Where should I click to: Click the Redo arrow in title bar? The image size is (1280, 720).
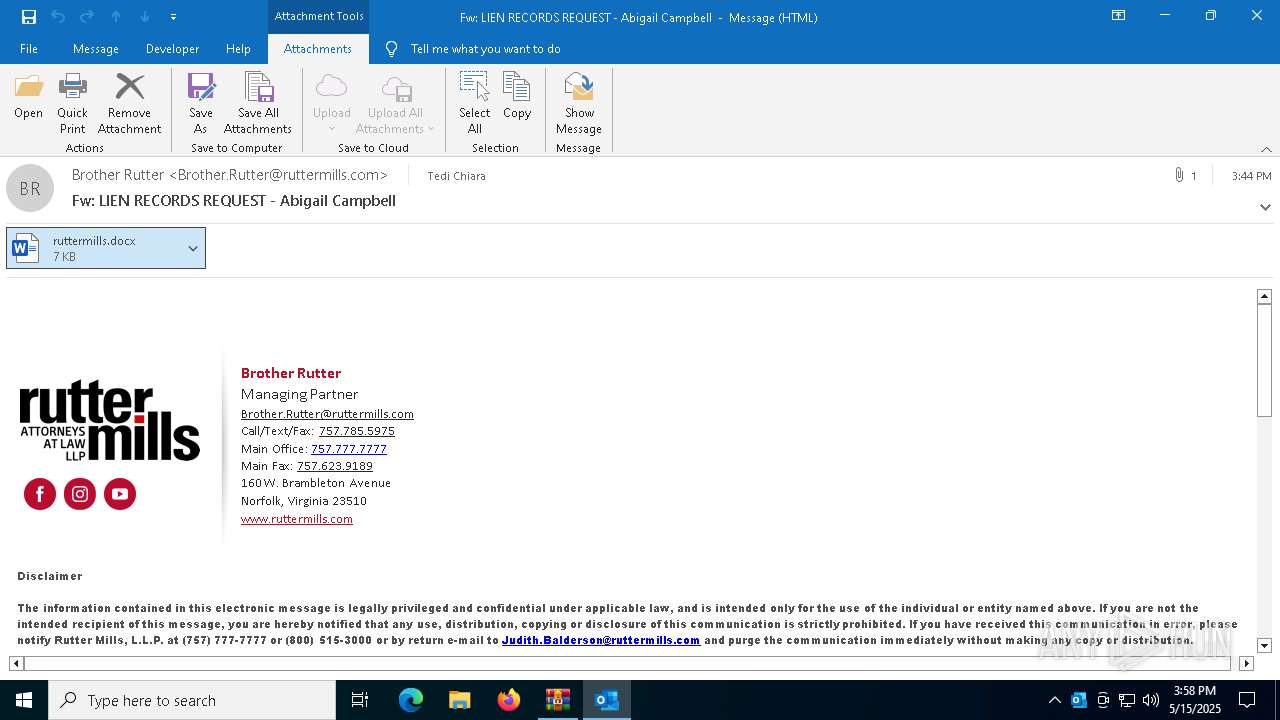tap(87, 17)
